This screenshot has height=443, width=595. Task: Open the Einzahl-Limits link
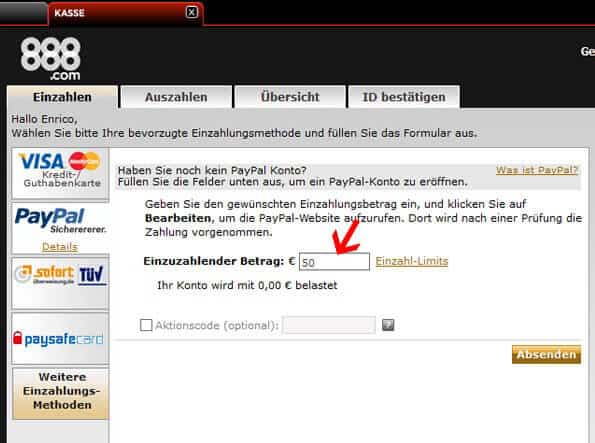(412, 261)
